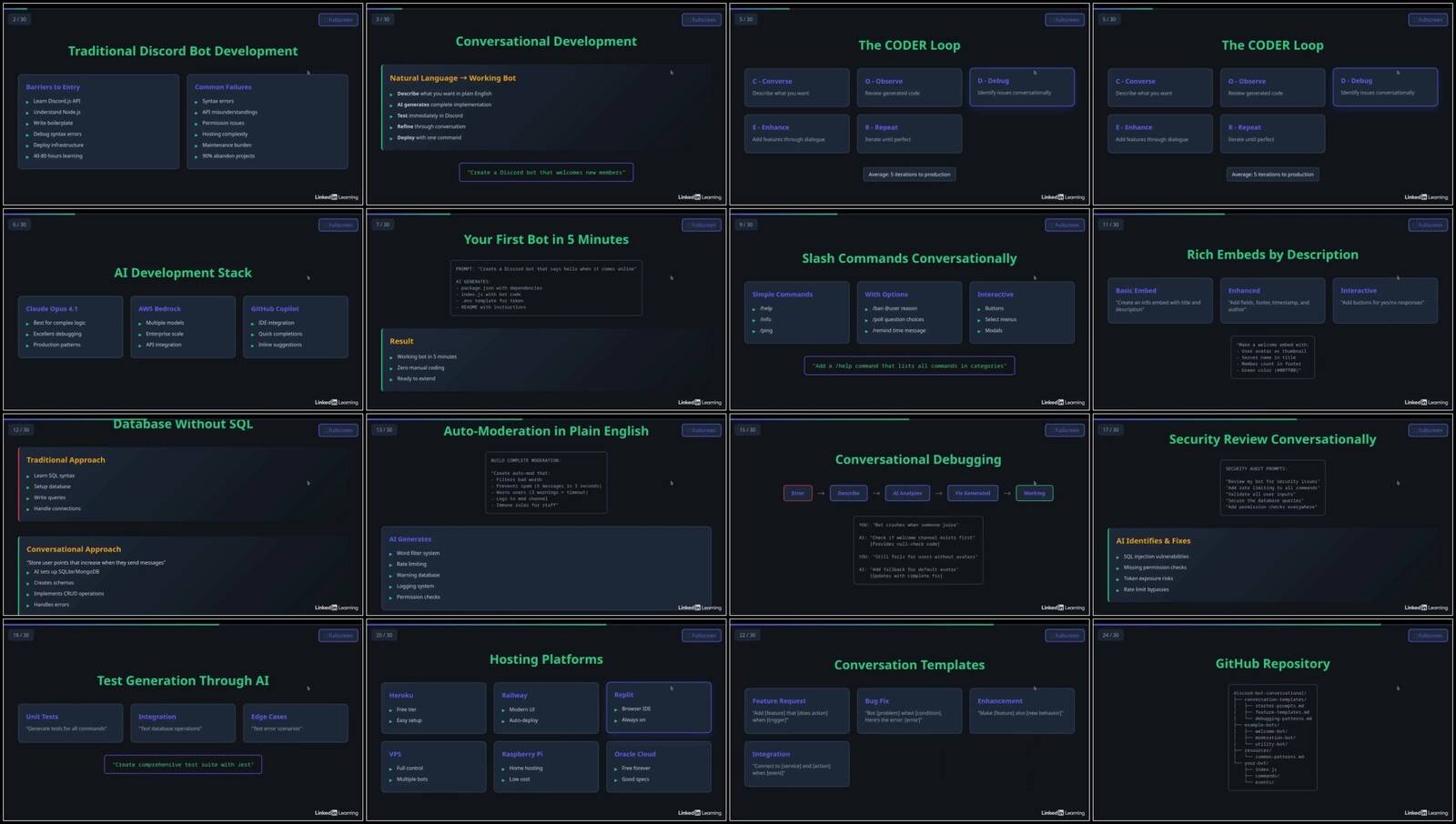1456x824 pixels.
Task: Click the AI Generates panel heading
Action: click(x=410, y=539)
